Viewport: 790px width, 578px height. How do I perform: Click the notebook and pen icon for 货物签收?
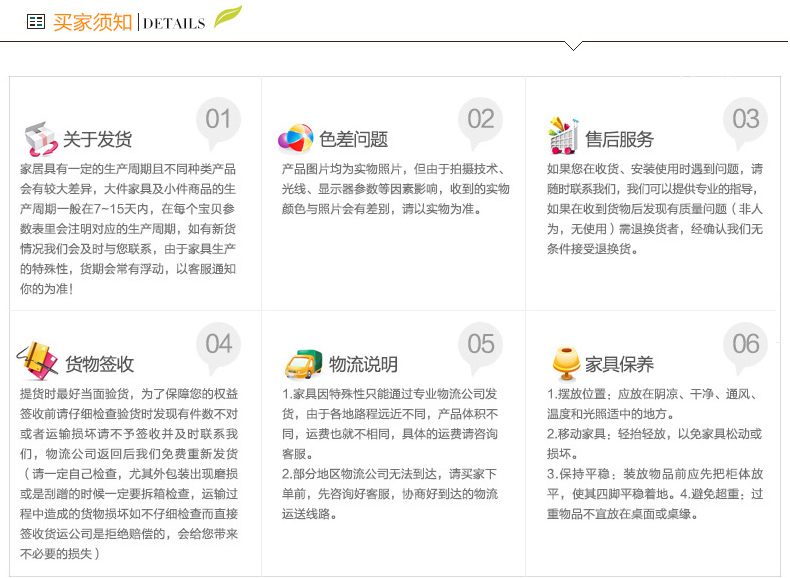point(37,361)
